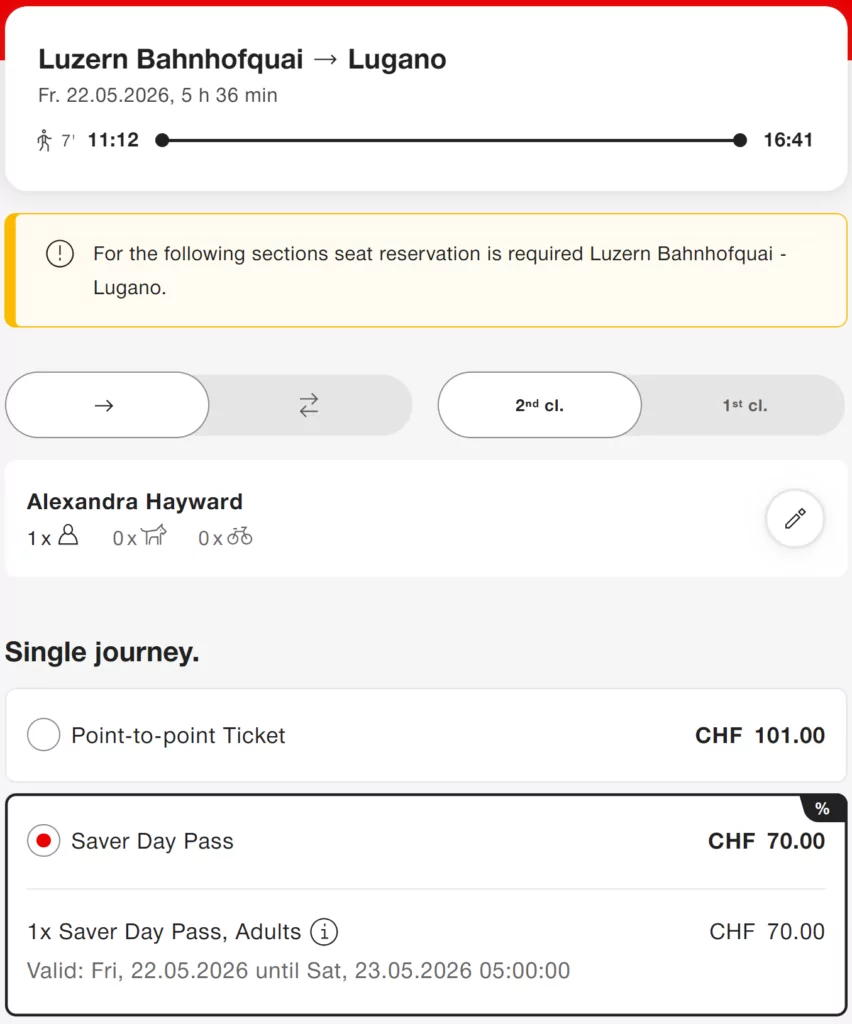Switch to the one-way arrow option
Screen dimensions: 852x1024
pyautogui.click(x=105, y=405)
